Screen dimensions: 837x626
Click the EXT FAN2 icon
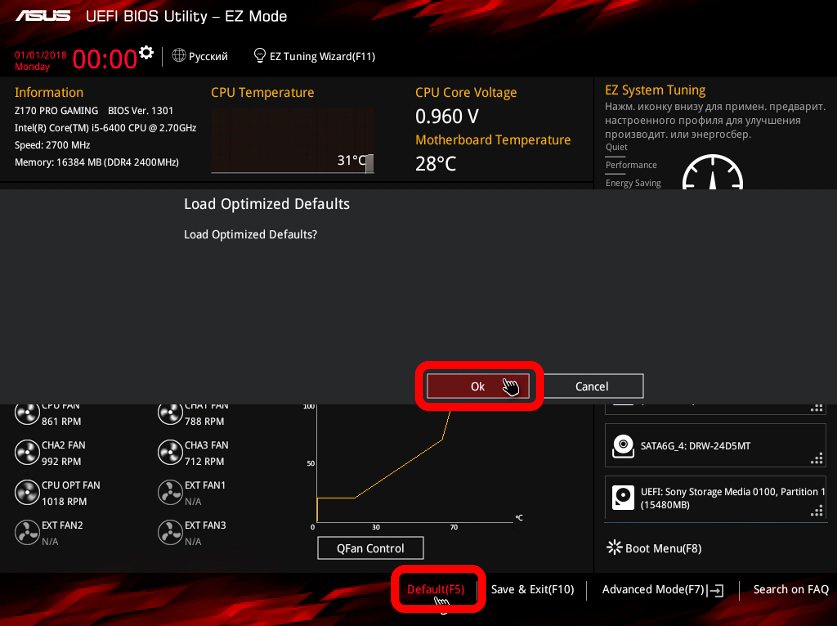pos(27,533)
